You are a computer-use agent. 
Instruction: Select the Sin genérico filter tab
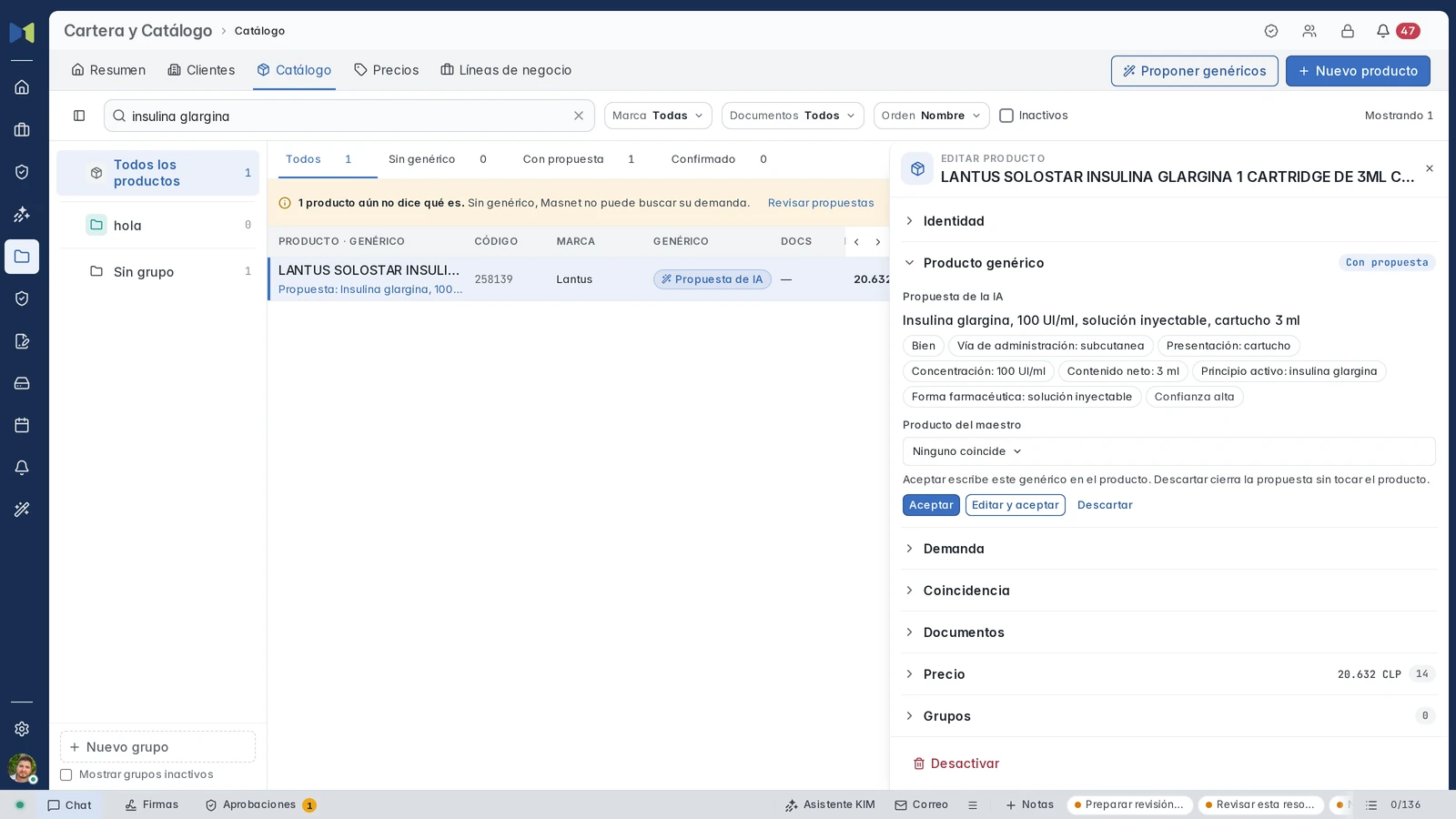437,159
